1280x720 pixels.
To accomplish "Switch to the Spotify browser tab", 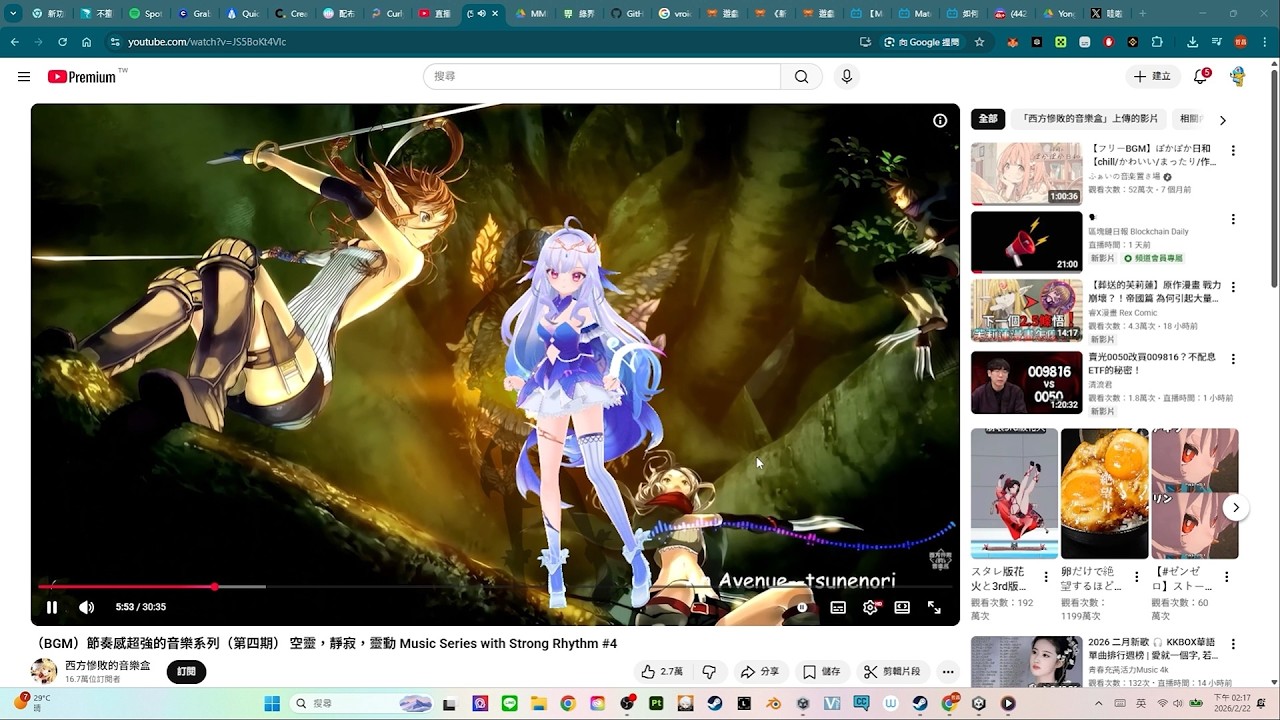I will click(x=146, y=14).
